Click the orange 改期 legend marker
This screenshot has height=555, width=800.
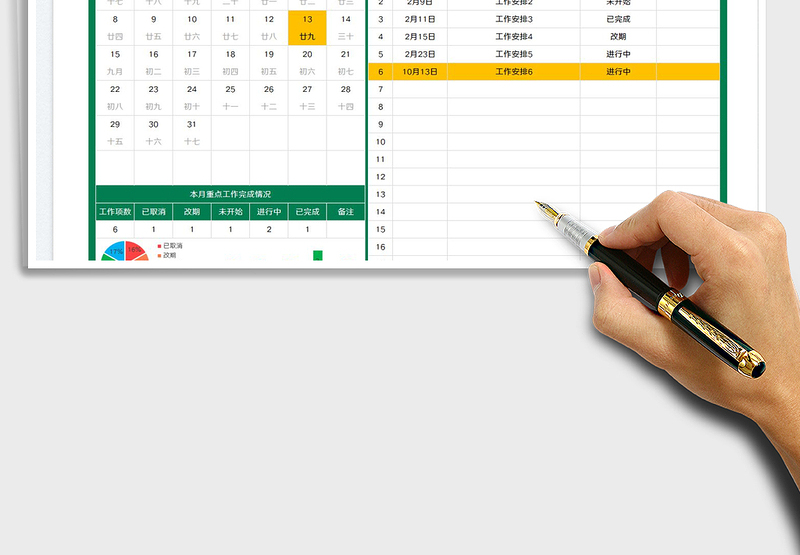coord(159,255)
